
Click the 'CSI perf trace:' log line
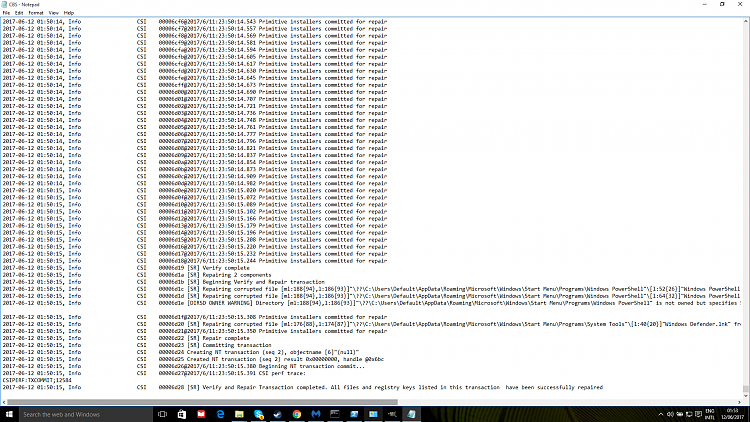(154, 373)
